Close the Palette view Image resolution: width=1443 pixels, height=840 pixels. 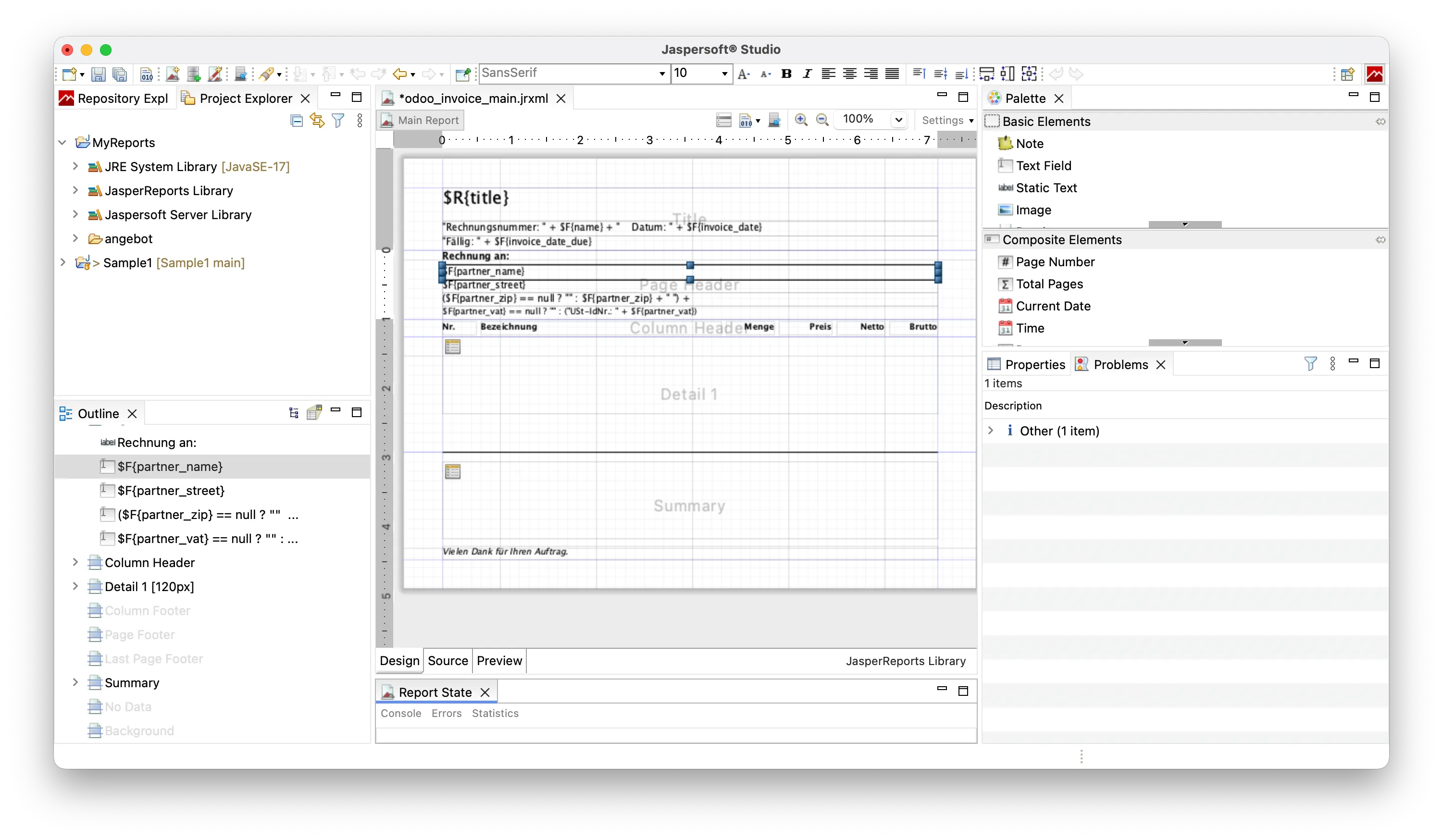1059,99
